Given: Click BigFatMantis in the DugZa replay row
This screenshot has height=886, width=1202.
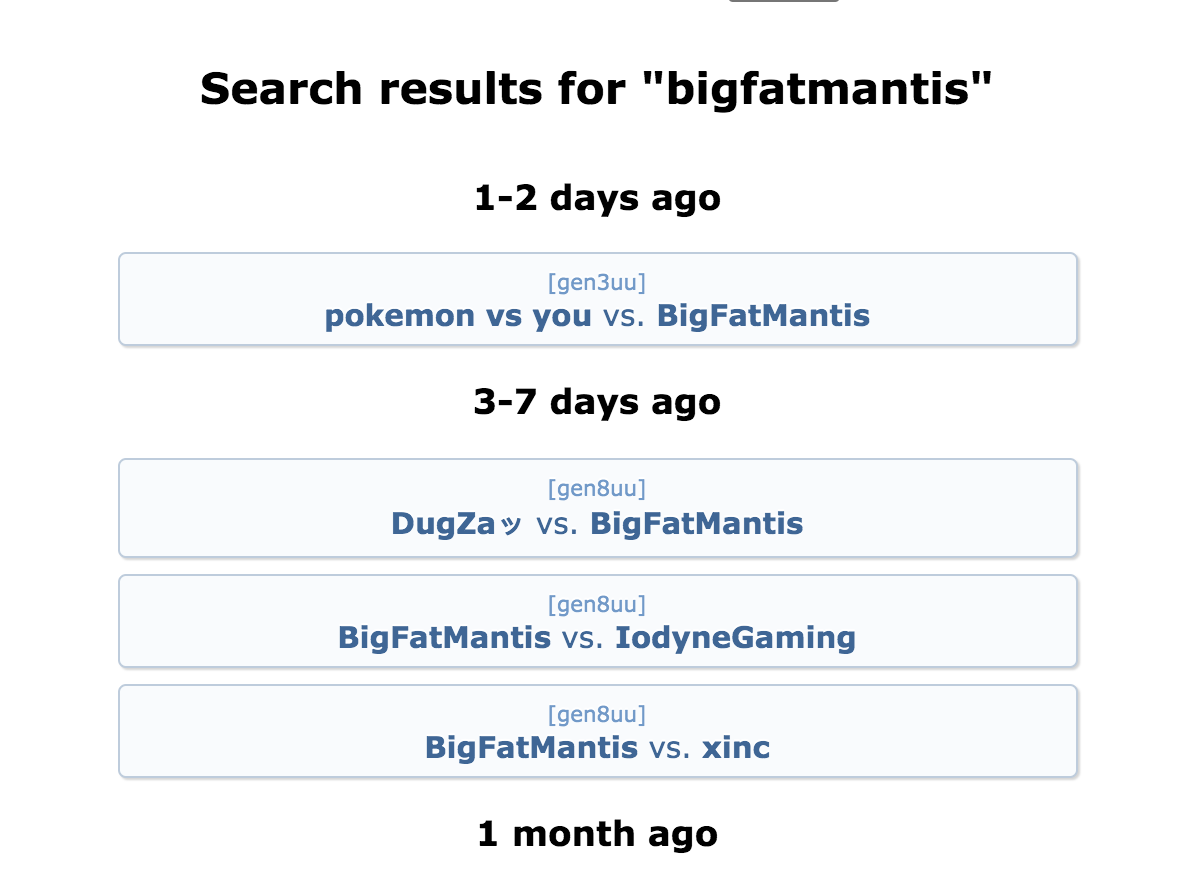Looking at the screenshot, I should [696, 524].
